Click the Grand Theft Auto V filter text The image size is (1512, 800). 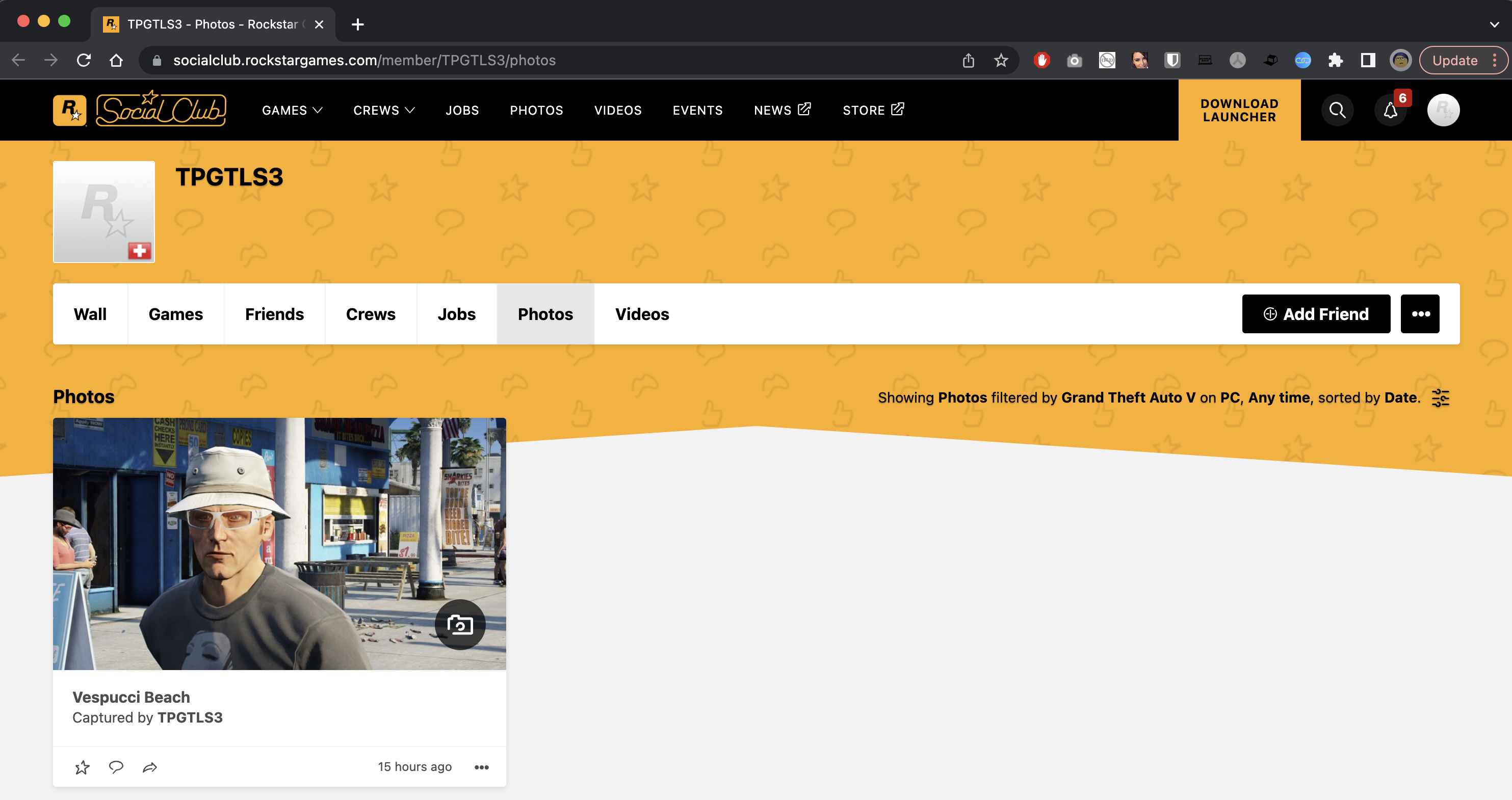coord(1128,397)
